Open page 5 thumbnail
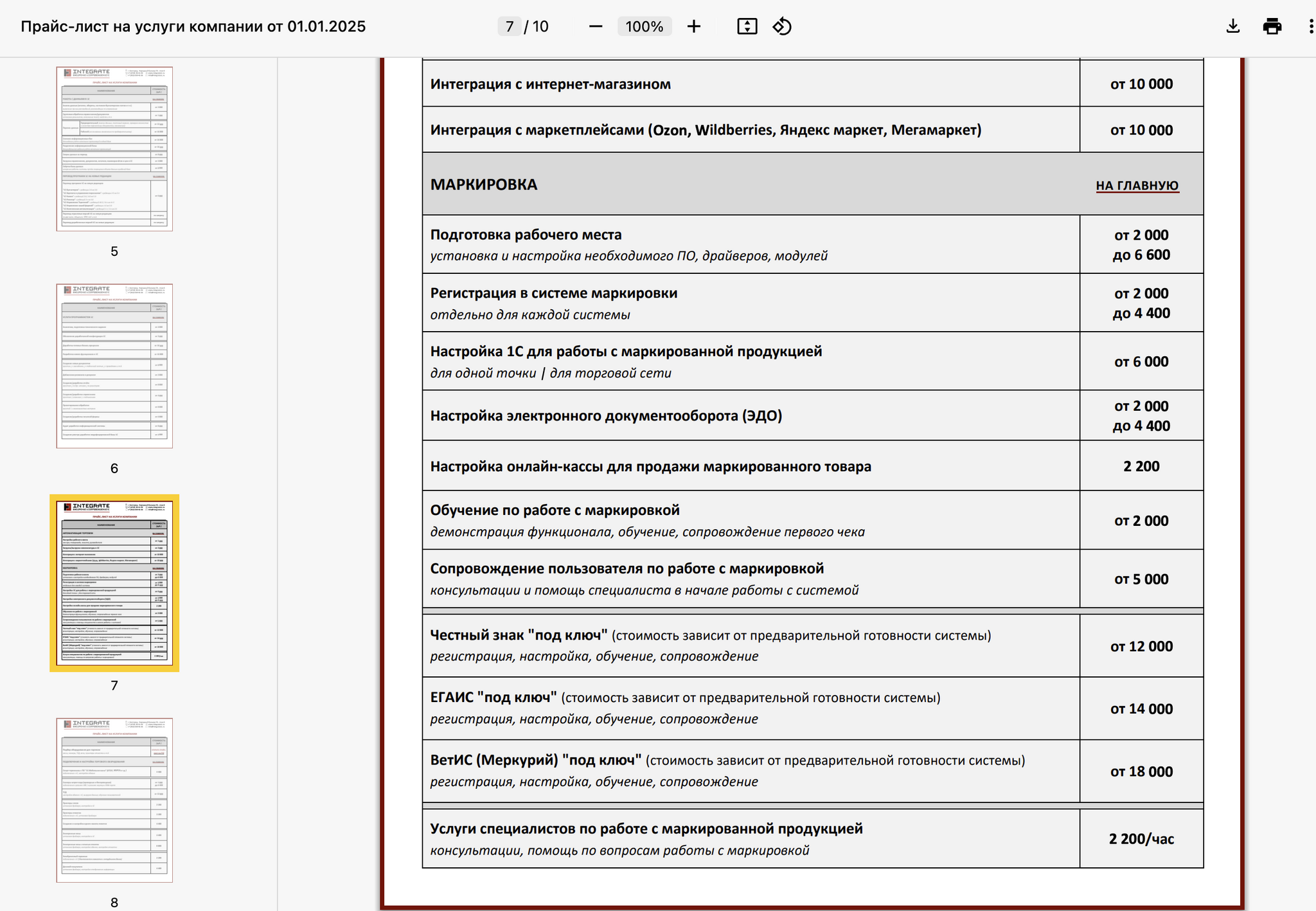 coord(114,149)
